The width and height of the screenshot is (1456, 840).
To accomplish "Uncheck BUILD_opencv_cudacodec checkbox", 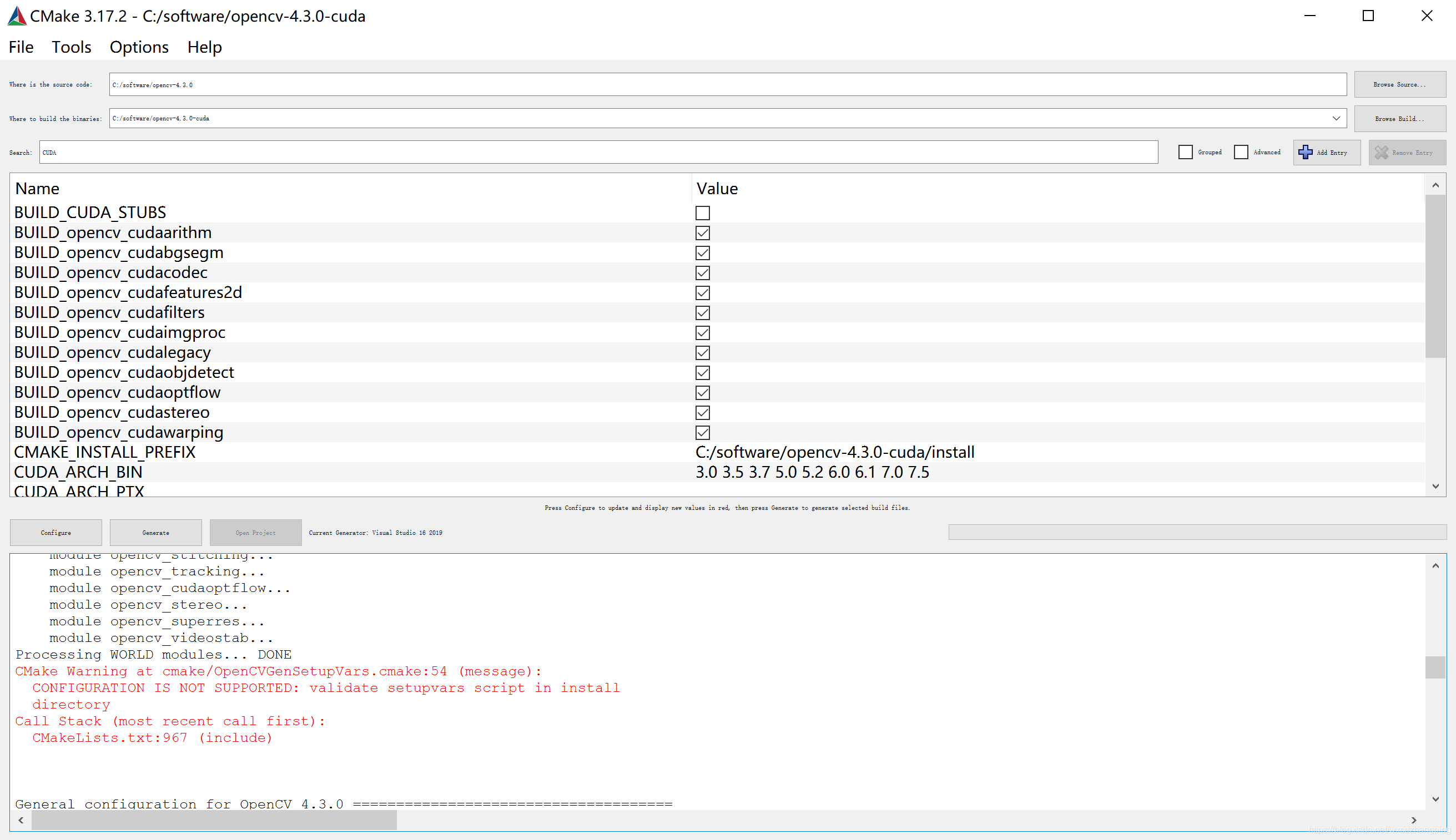I will tap(702, 273).
